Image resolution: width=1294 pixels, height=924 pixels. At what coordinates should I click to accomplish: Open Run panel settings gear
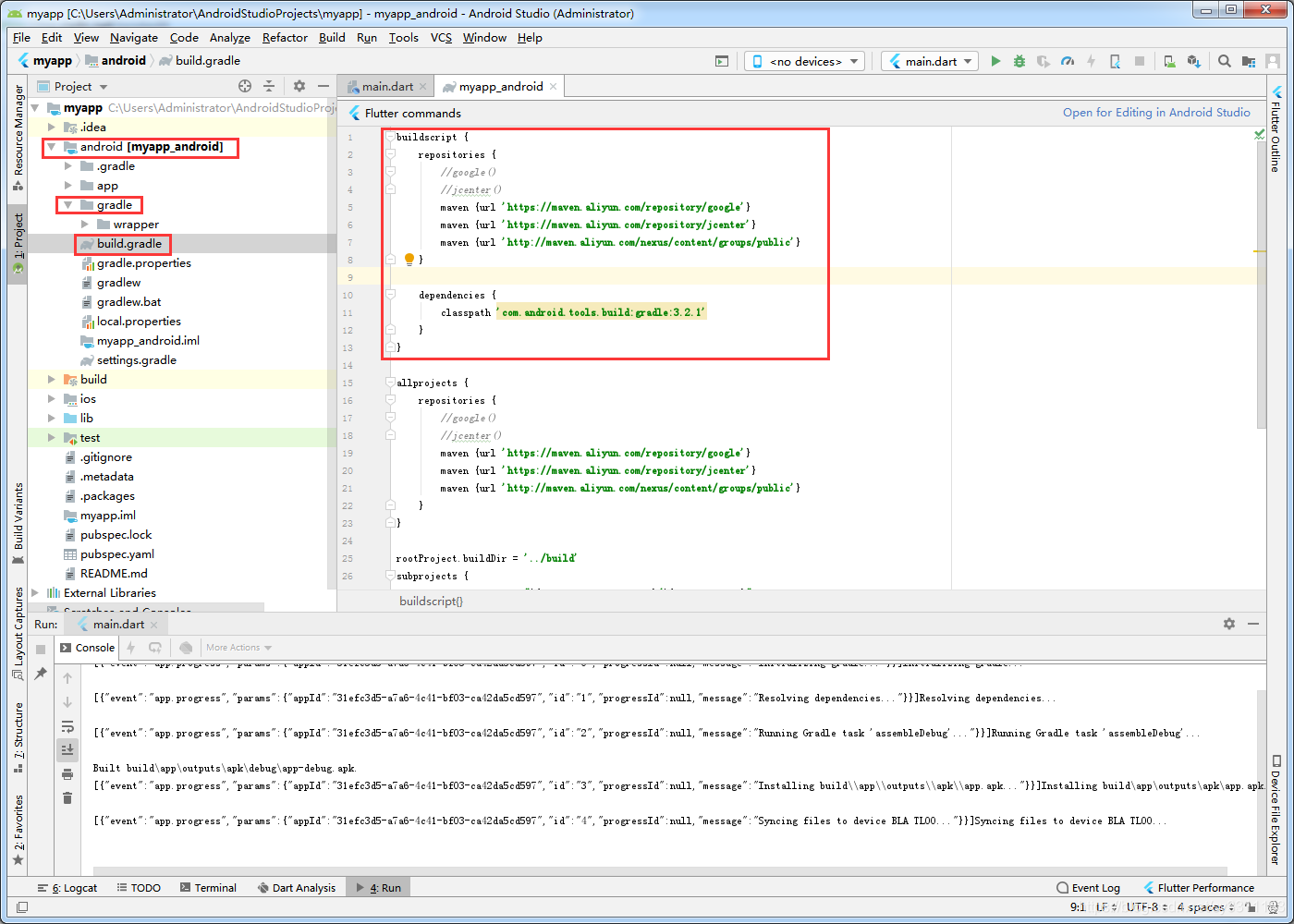[x=1229, y=624]
